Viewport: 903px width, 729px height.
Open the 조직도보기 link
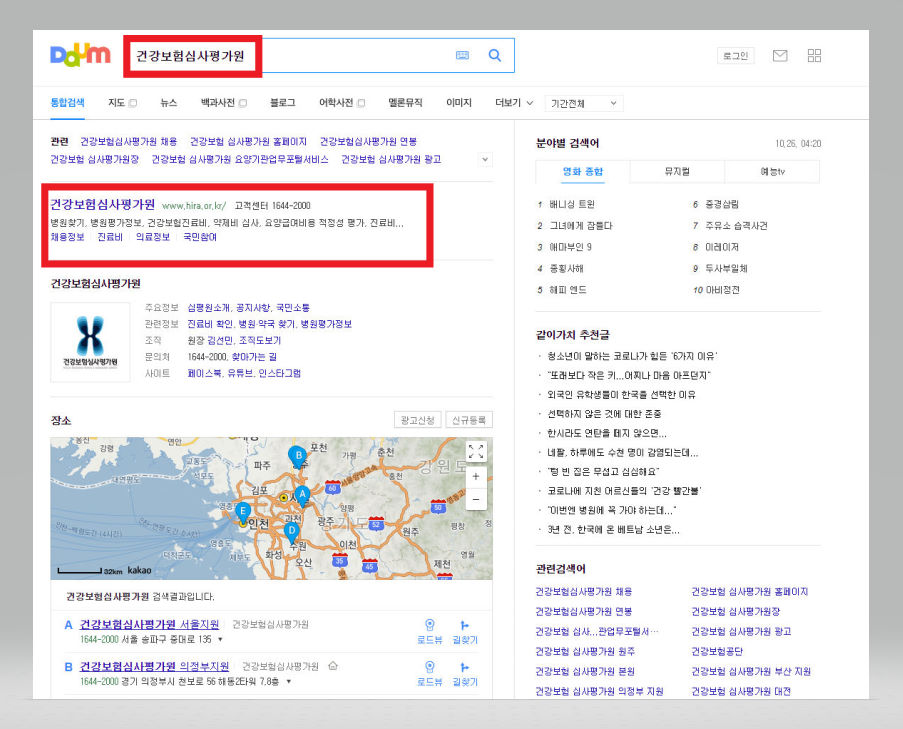260,340
